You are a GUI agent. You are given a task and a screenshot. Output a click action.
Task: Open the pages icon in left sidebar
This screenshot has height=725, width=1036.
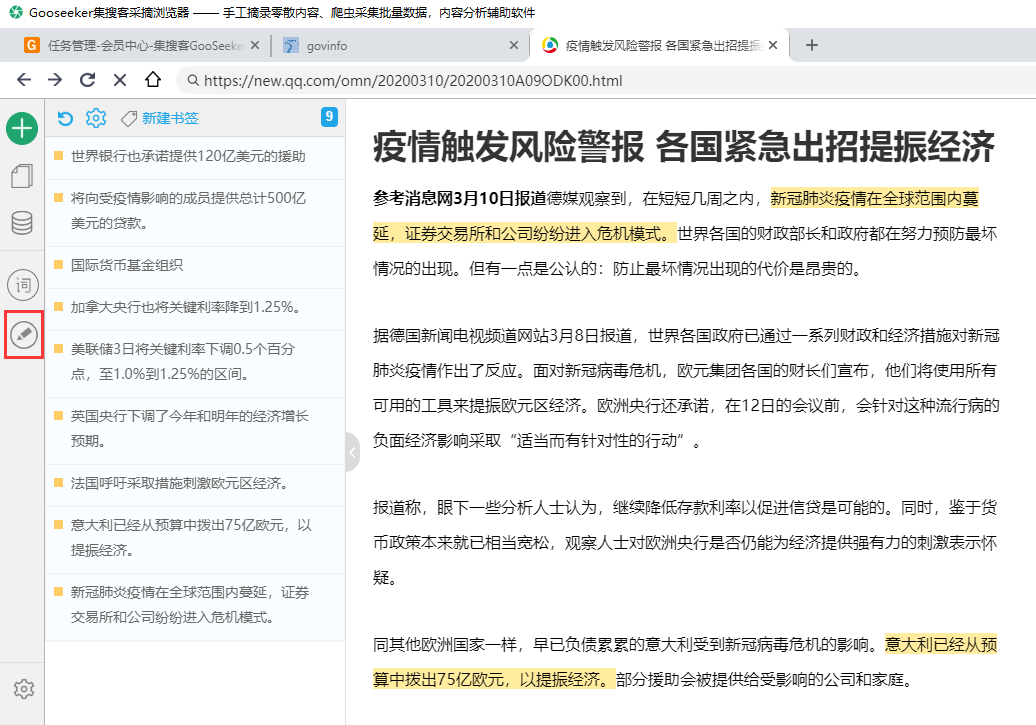22,176
